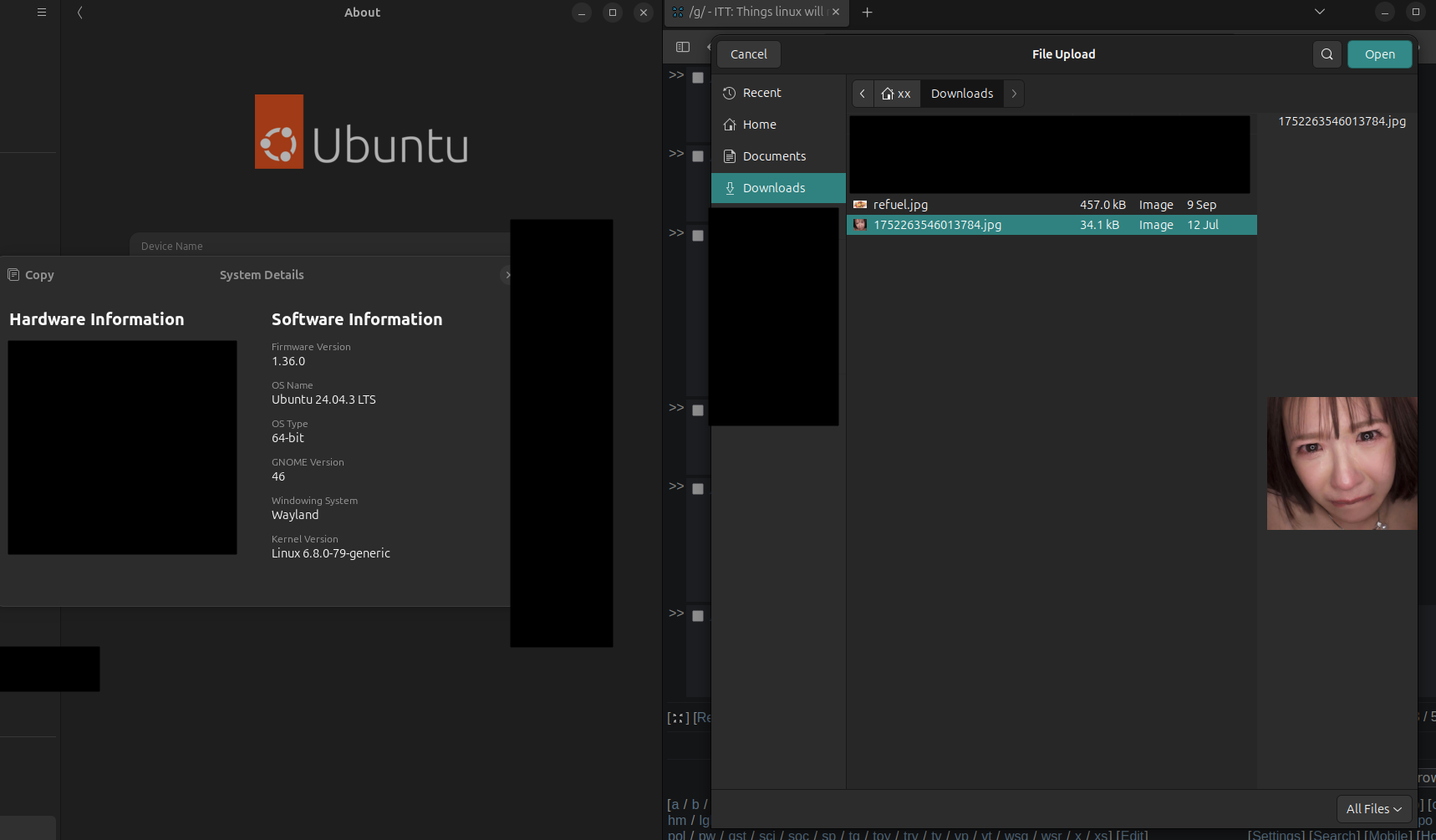Open the [Settings] link at page bottom

pos(1276,835)
